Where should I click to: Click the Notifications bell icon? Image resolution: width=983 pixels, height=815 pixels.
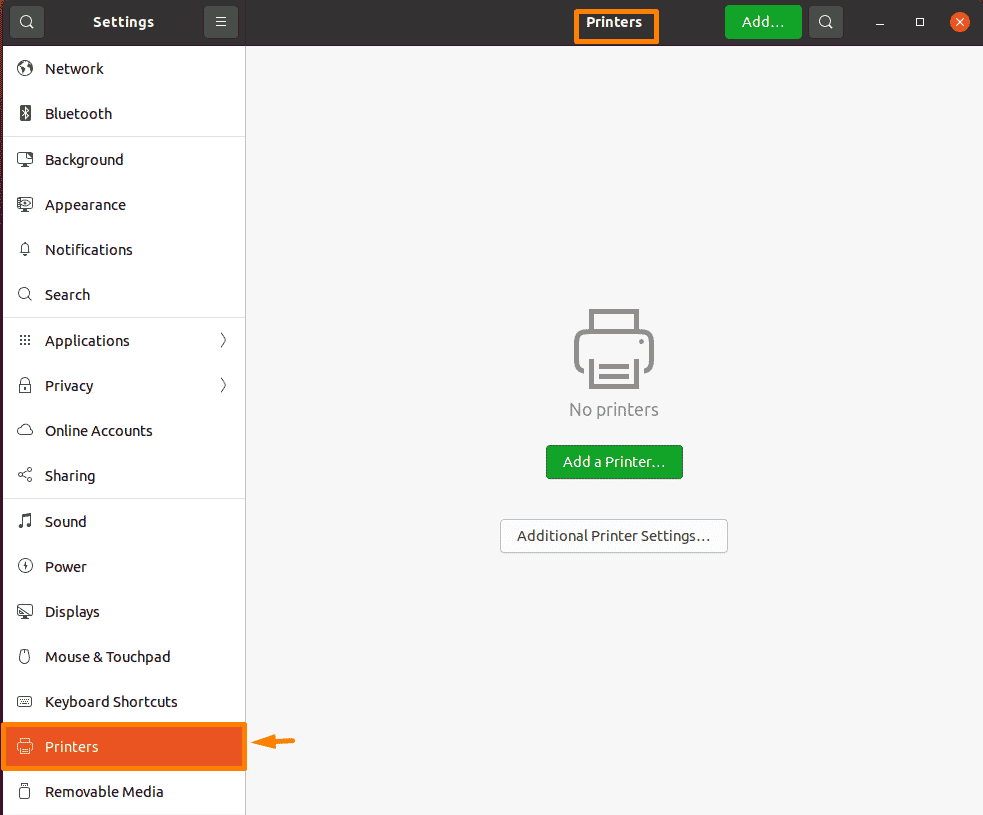click(x=24, y=249)
